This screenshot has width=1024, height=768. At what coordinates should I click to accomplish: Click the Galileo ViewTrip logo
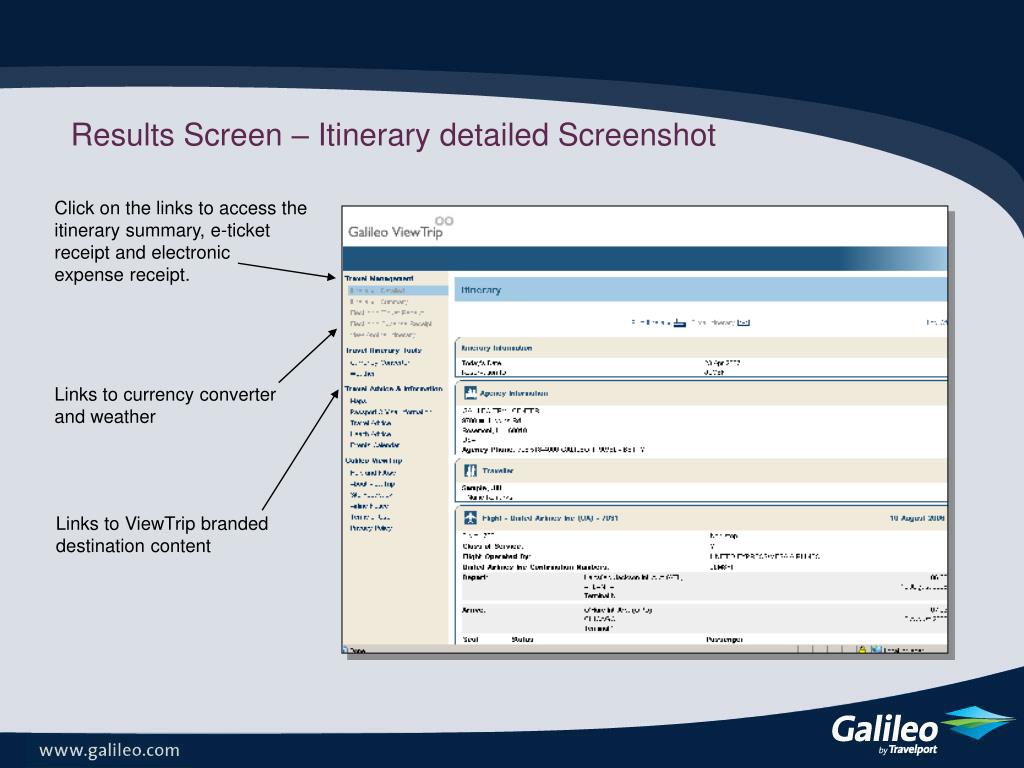coord(400,229)
